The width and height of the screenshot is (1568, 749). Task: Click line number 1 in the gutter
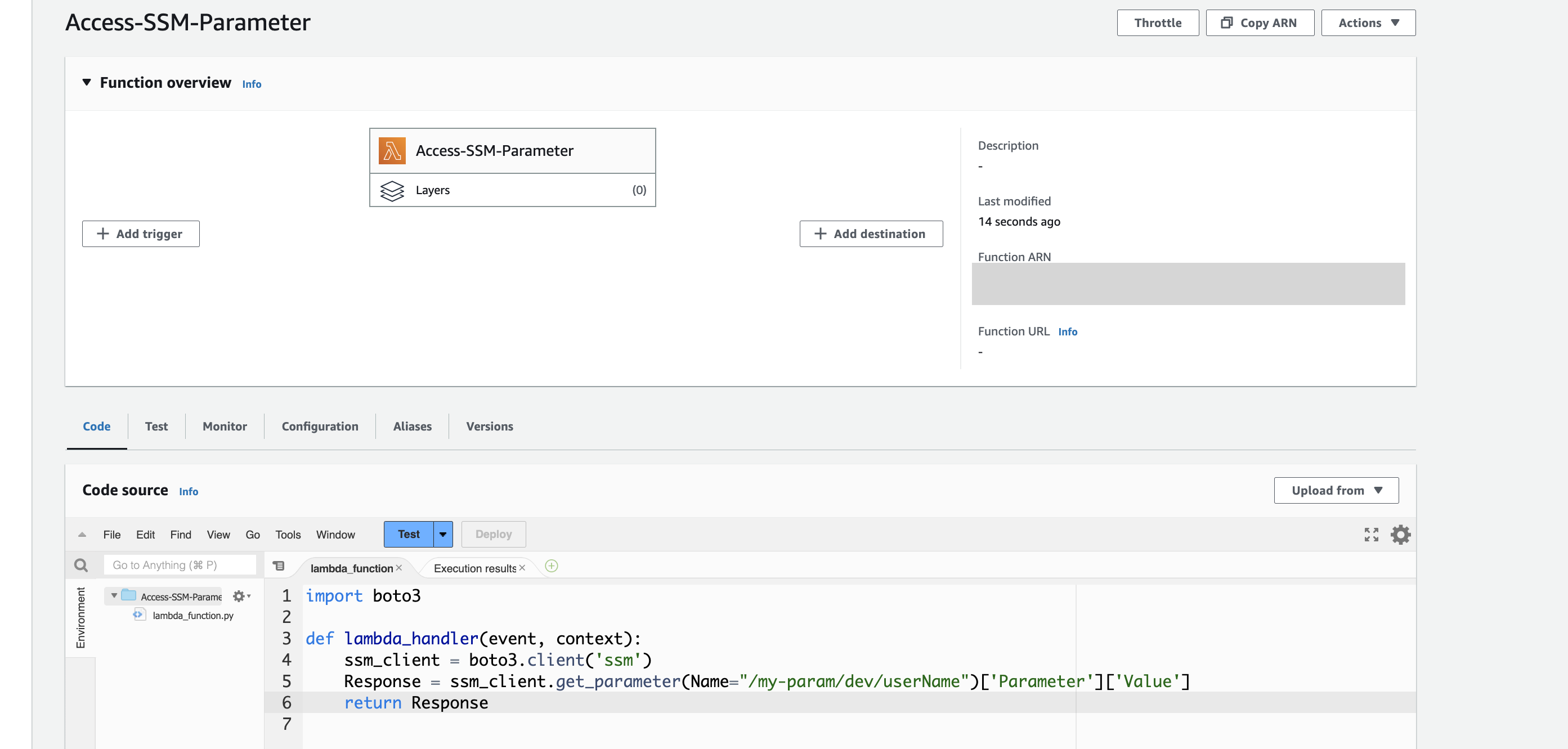[x=286, y=596]
